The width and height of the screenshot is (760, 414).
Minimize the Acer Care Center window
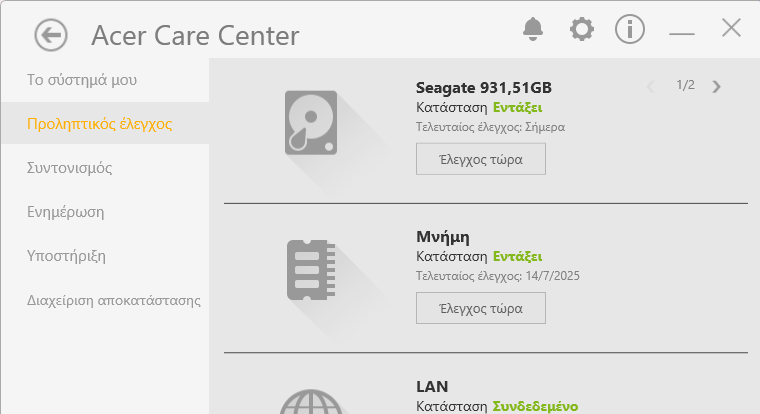pos(681,33)
